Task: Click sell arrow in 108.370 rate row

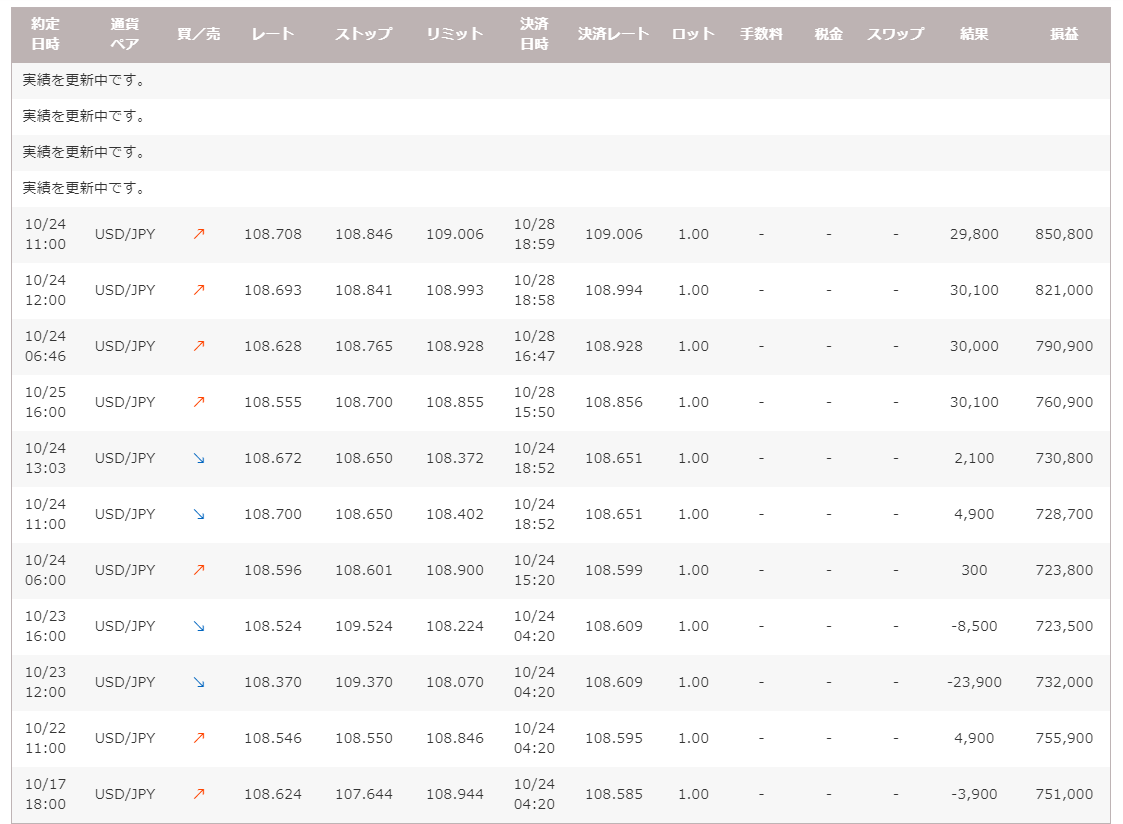Action: coord(199,682)
